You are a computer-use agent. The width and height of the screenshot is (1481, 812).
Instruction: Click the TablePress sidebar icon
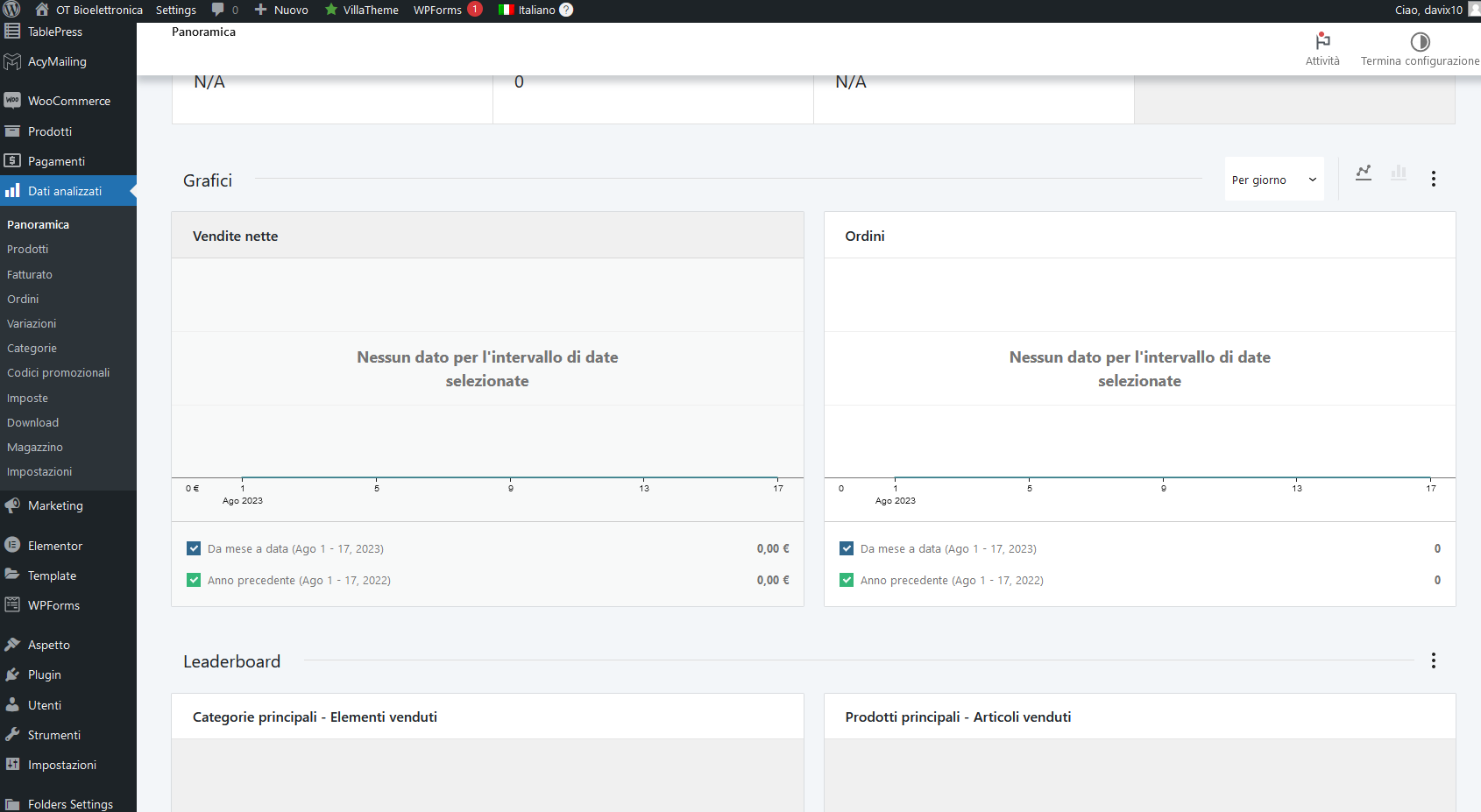click(x=12, y=31)
